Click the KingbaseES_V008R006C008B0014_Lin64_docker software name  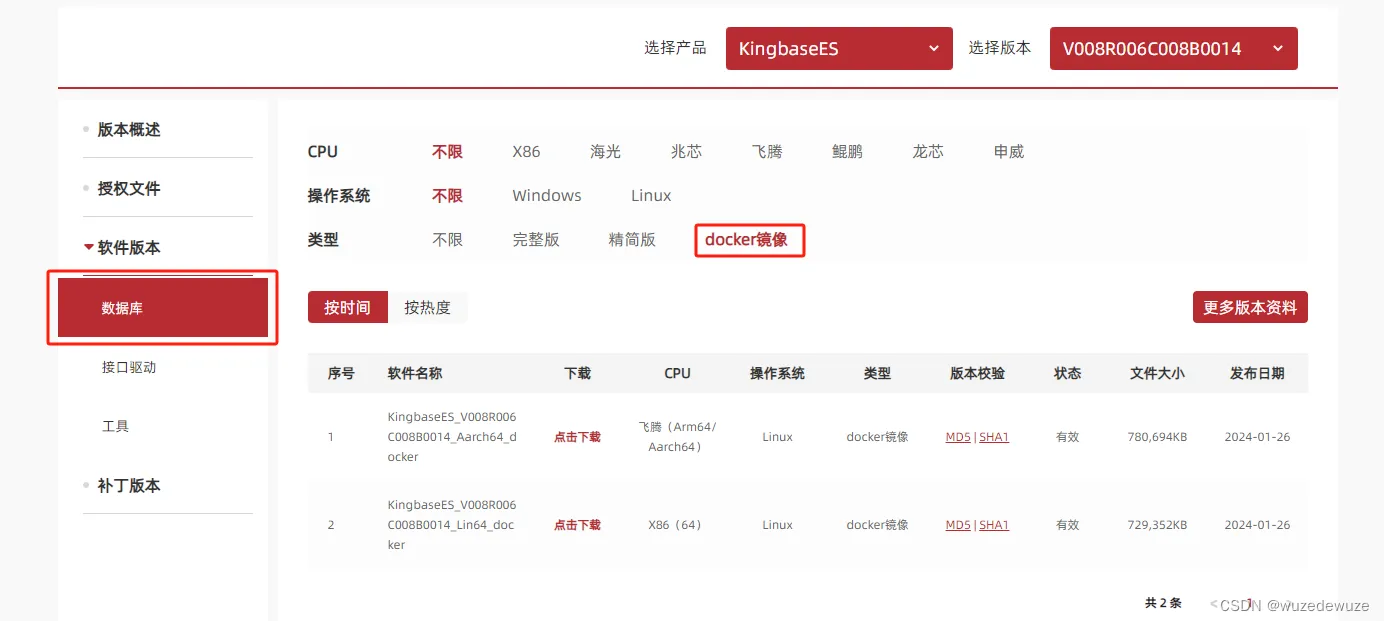point(452,525)
